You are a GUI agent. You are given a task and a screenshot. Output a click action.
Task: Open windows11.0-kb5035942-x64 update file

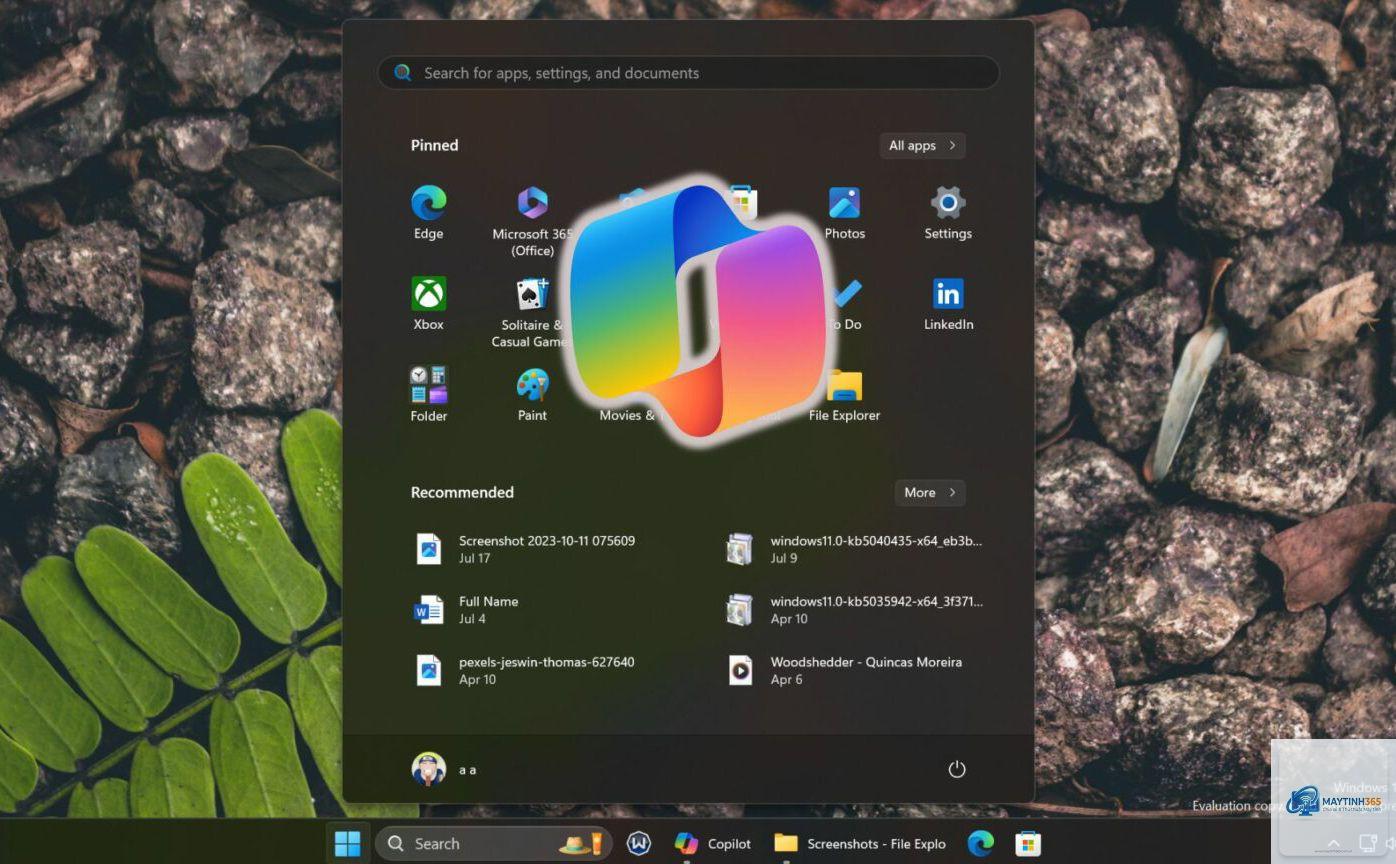click(x=855, y=610)
